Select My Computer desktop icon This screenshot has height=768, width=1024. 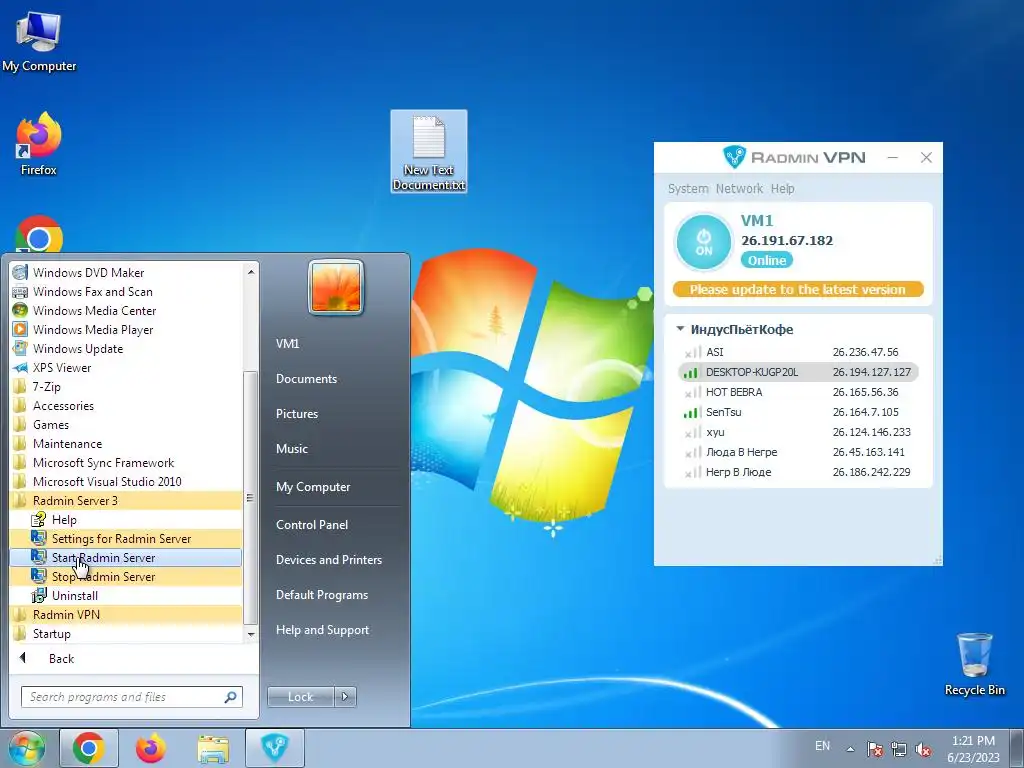tap(39, 40)
